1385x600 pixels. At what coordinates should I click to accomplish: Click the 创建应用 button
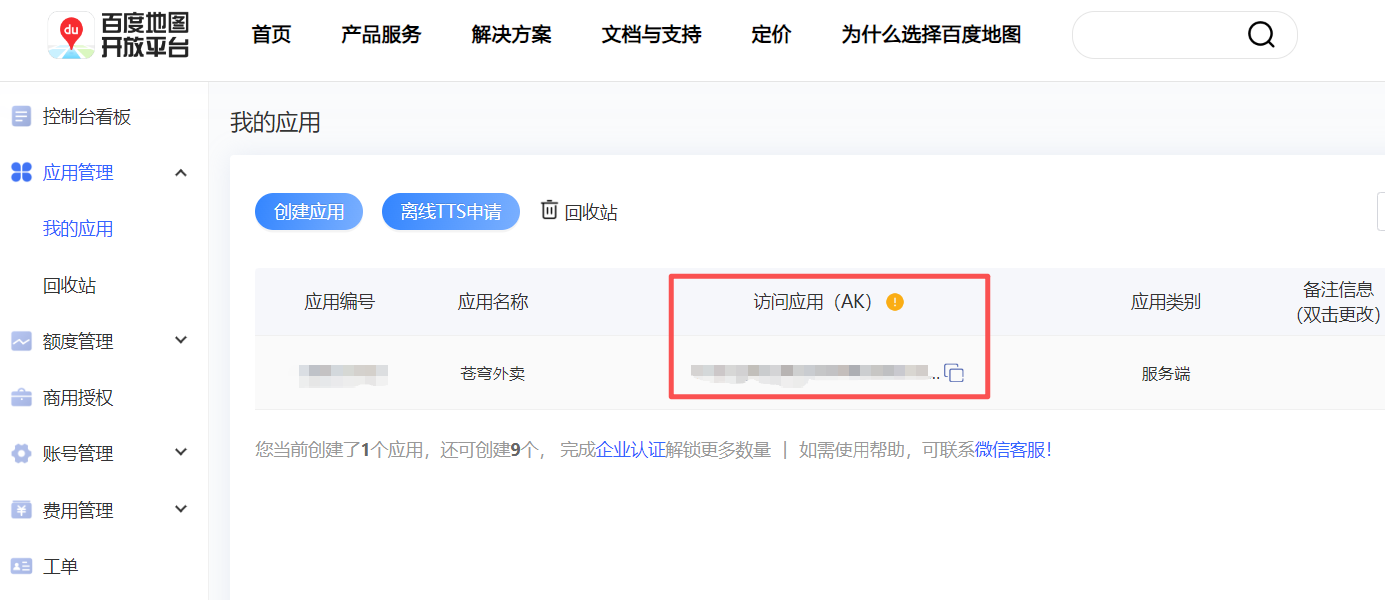309,212
